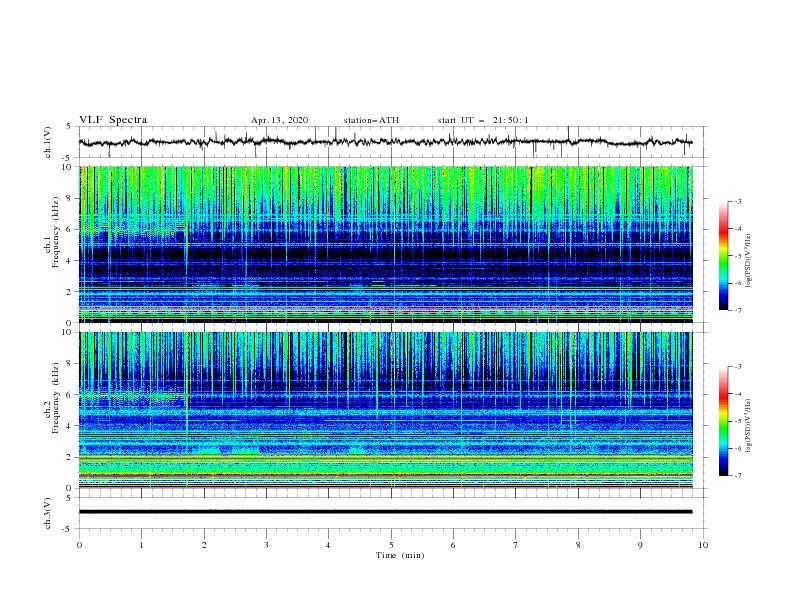Click the "4" kHz tick of ch.1 spectrogram
The image size is (792, 612).
[70, 261]
